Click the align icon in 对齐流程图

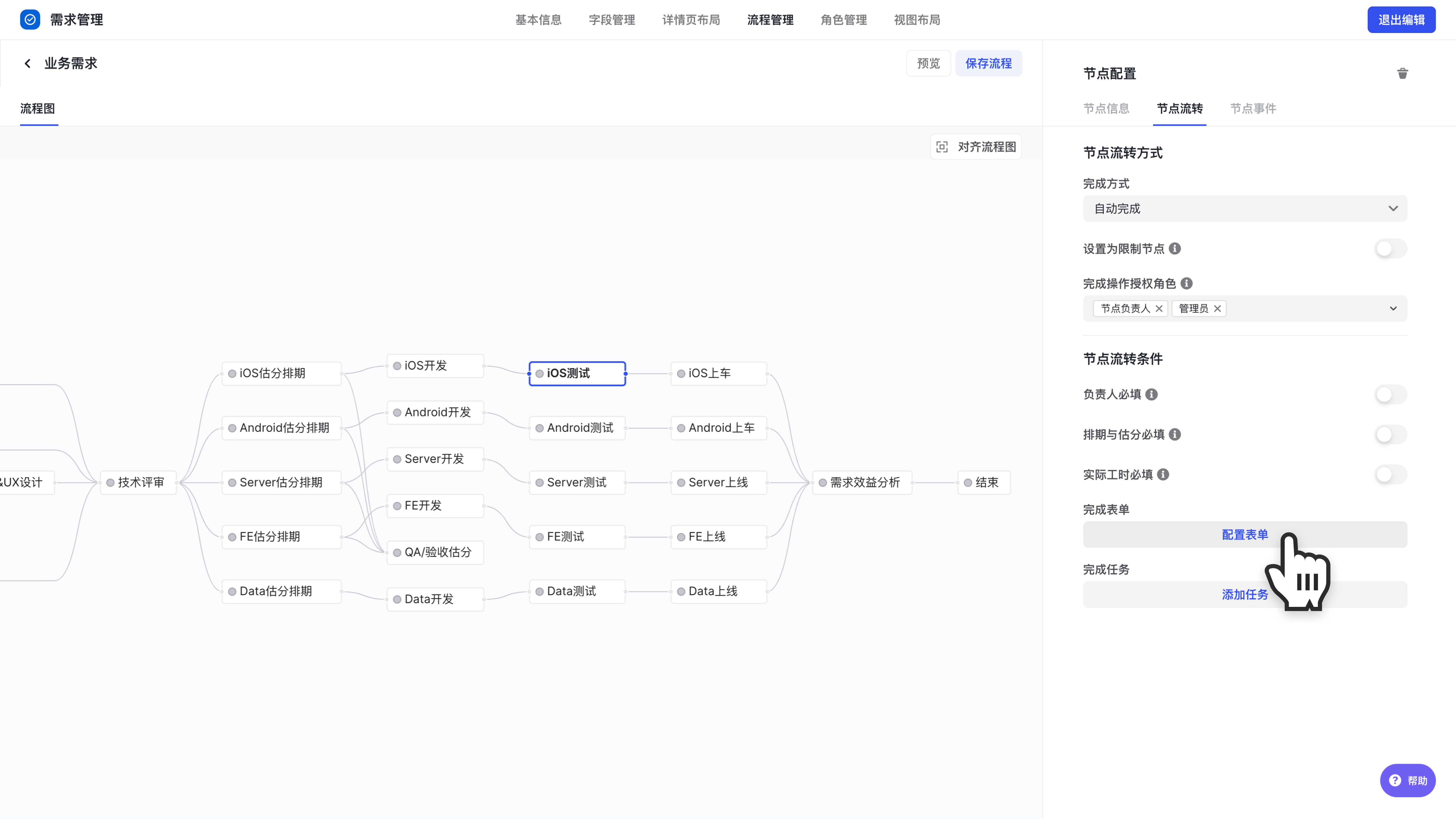pos(942,147)
